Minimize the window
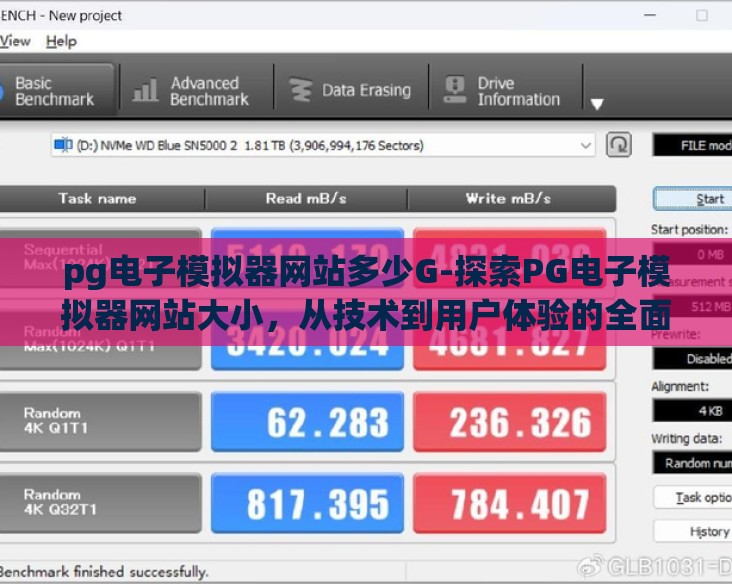732x584 pixels. [650, 15]
